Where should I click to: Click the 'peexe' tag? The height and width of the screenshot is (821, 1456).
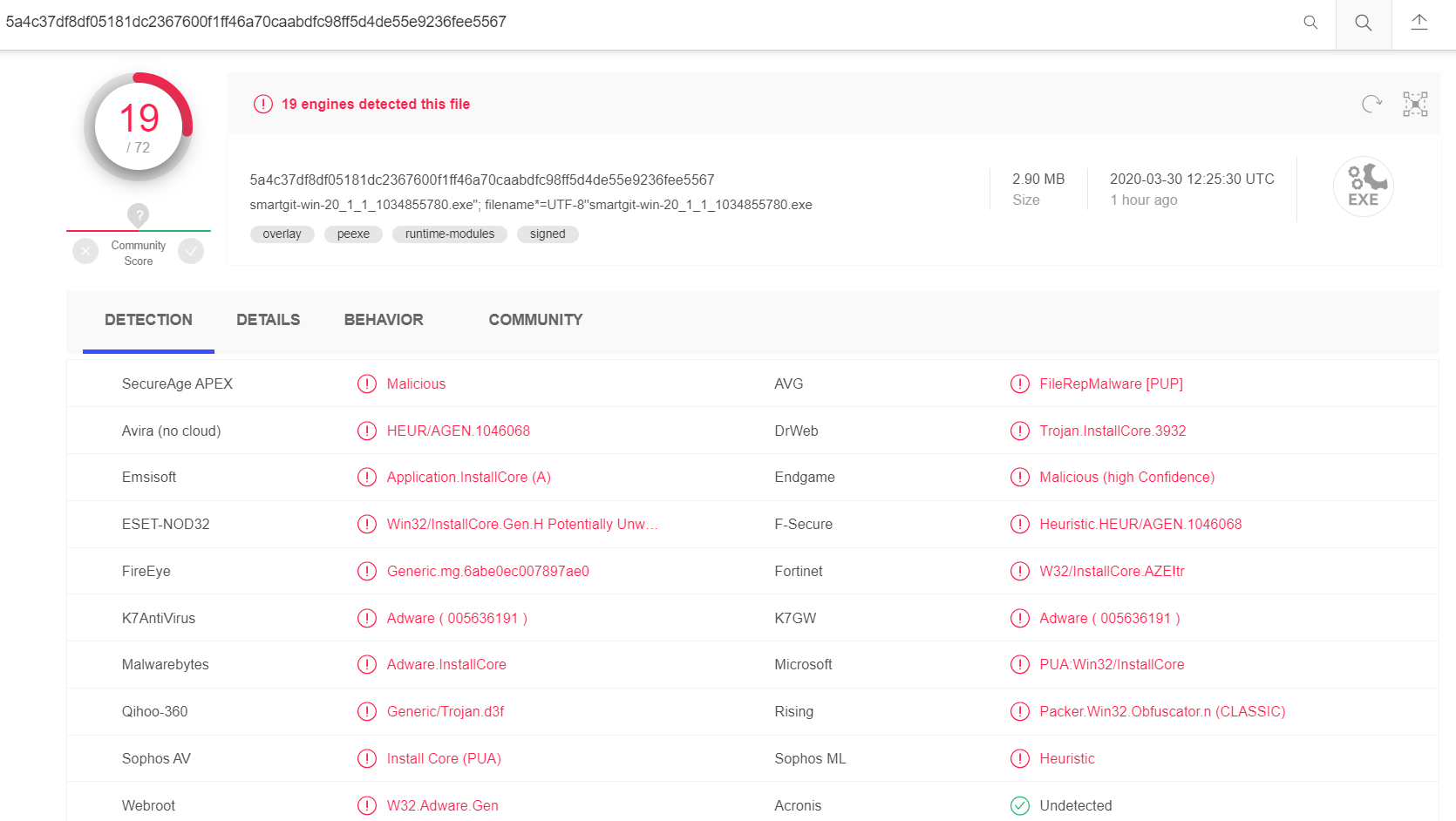tap(353, 234)
